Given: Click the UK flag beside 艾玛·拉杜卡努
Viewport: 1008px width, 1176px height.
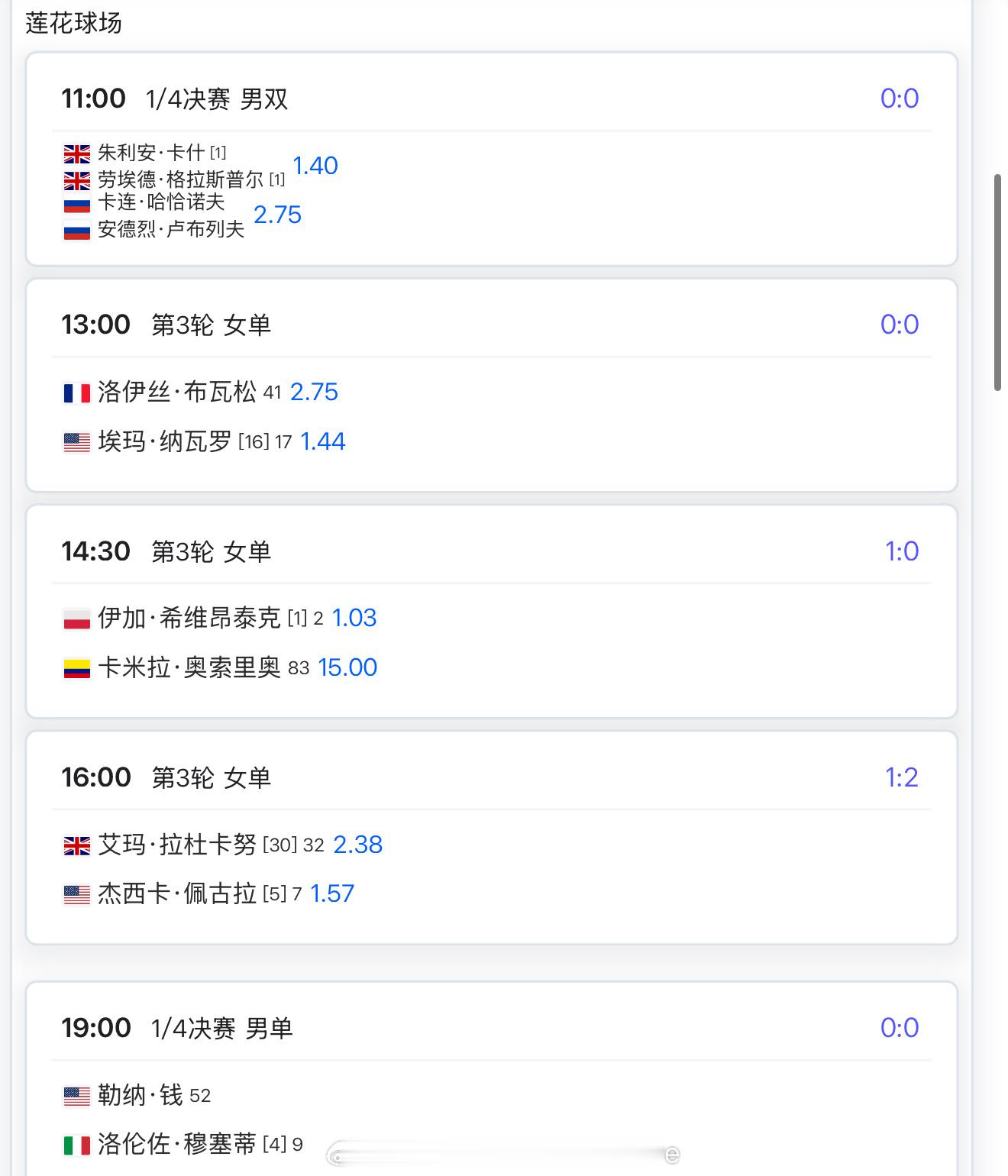Looking at the screenshot, I should click(76, 845).
